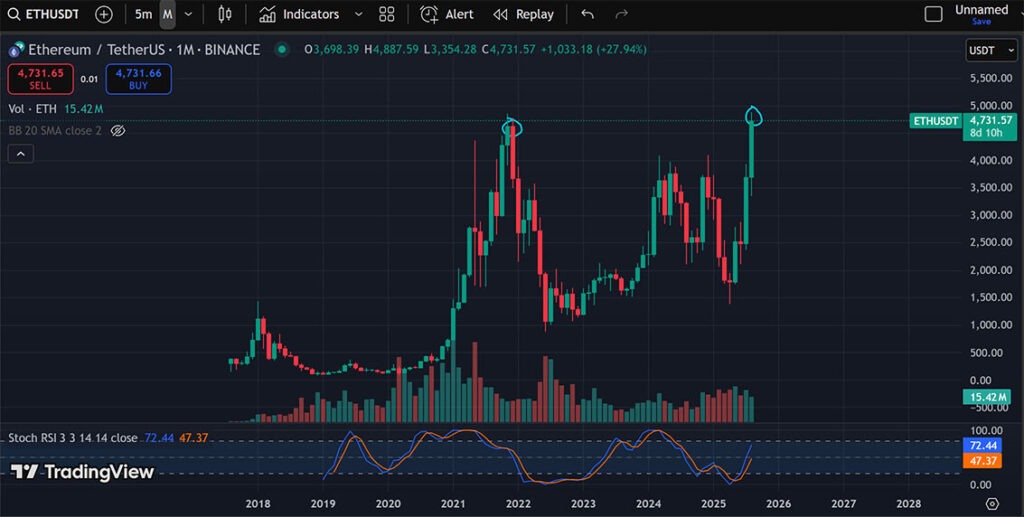Click the green market status dot
The image size is (1024, 517).
(281, 50)
